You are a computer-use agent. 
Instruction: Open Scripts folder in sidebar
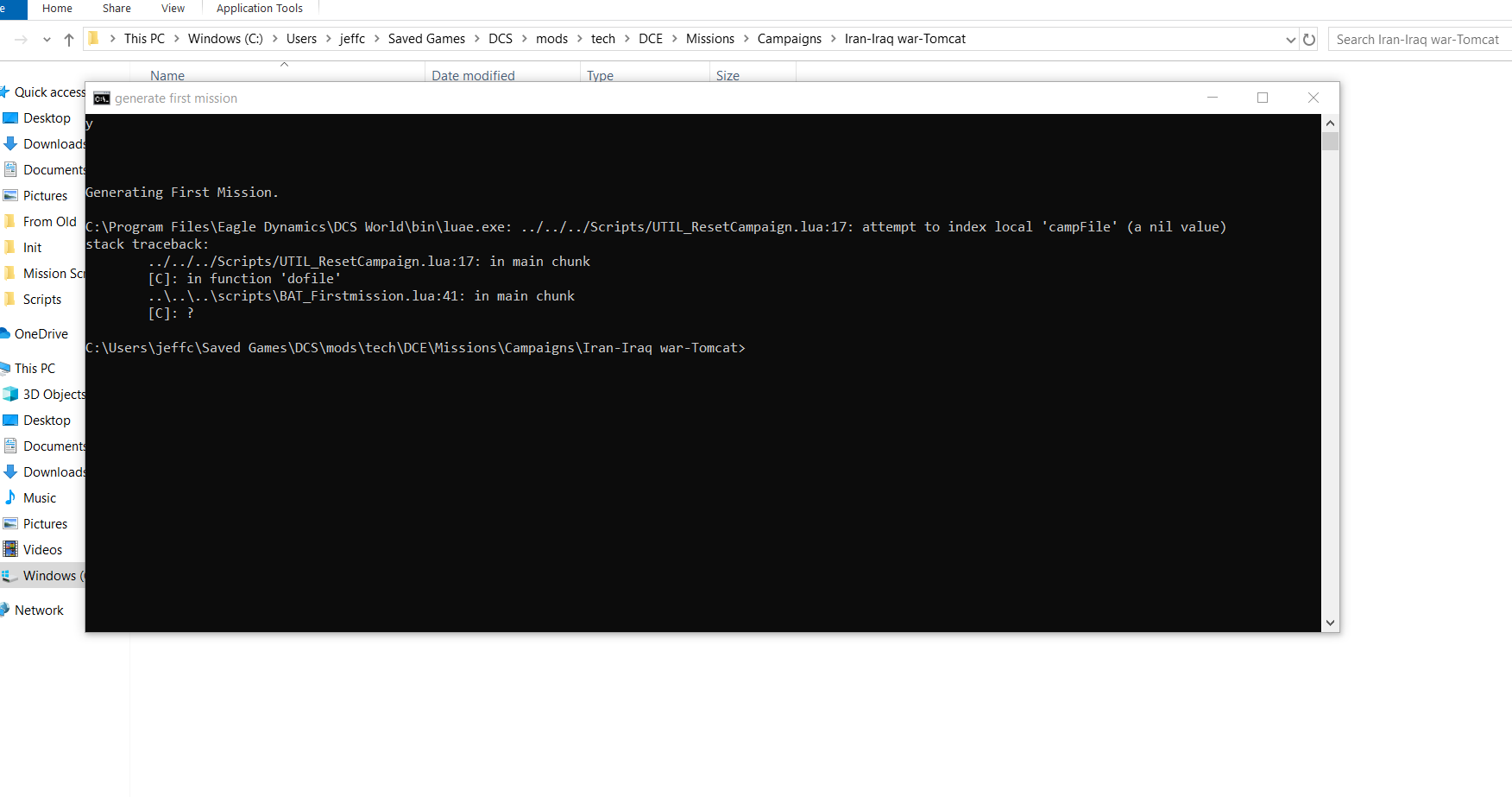(x=43, y=300)
